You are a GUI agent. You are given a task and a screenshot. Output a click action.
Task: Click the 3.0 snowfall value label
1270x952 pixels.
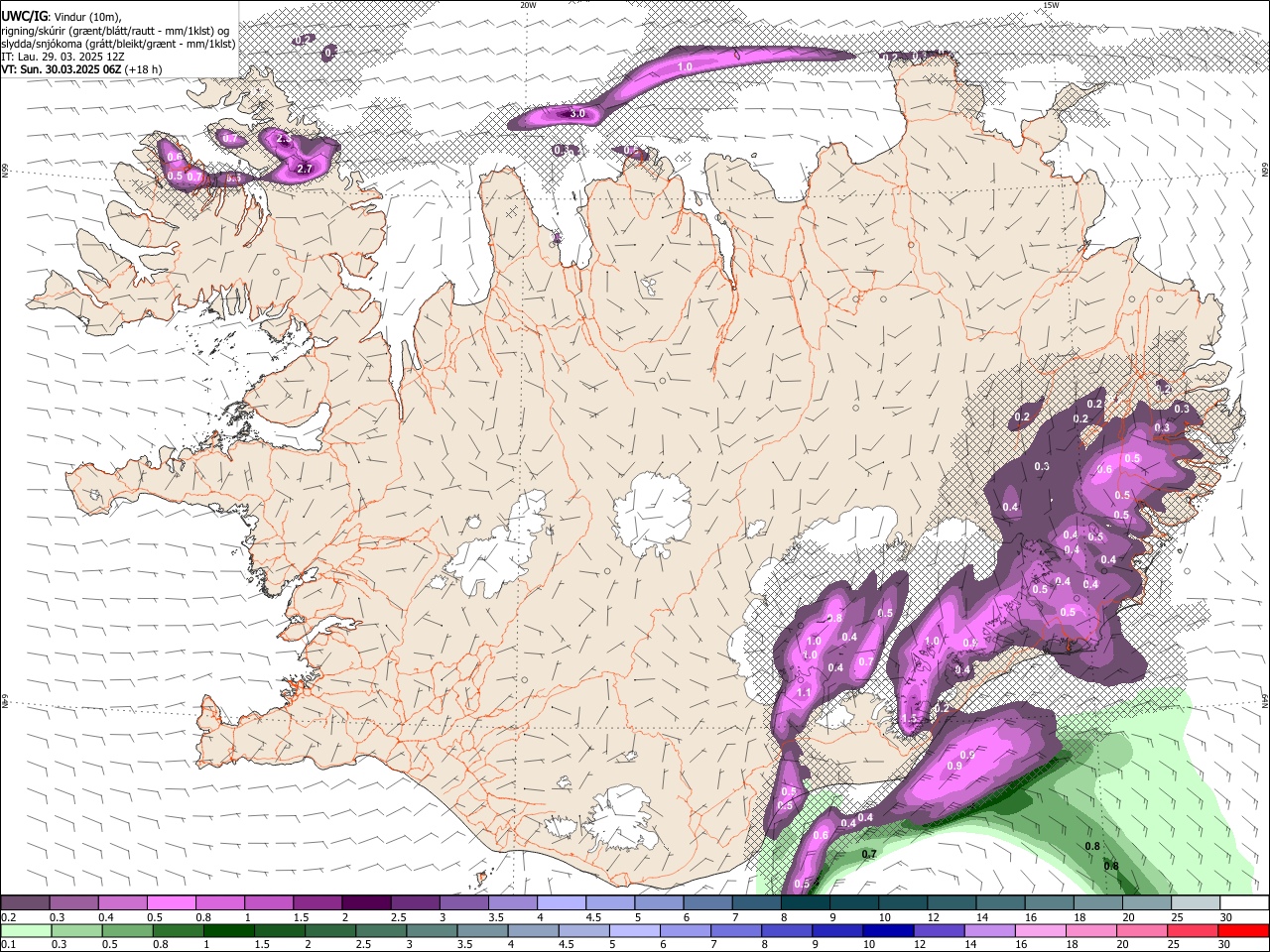coord(576,114)
